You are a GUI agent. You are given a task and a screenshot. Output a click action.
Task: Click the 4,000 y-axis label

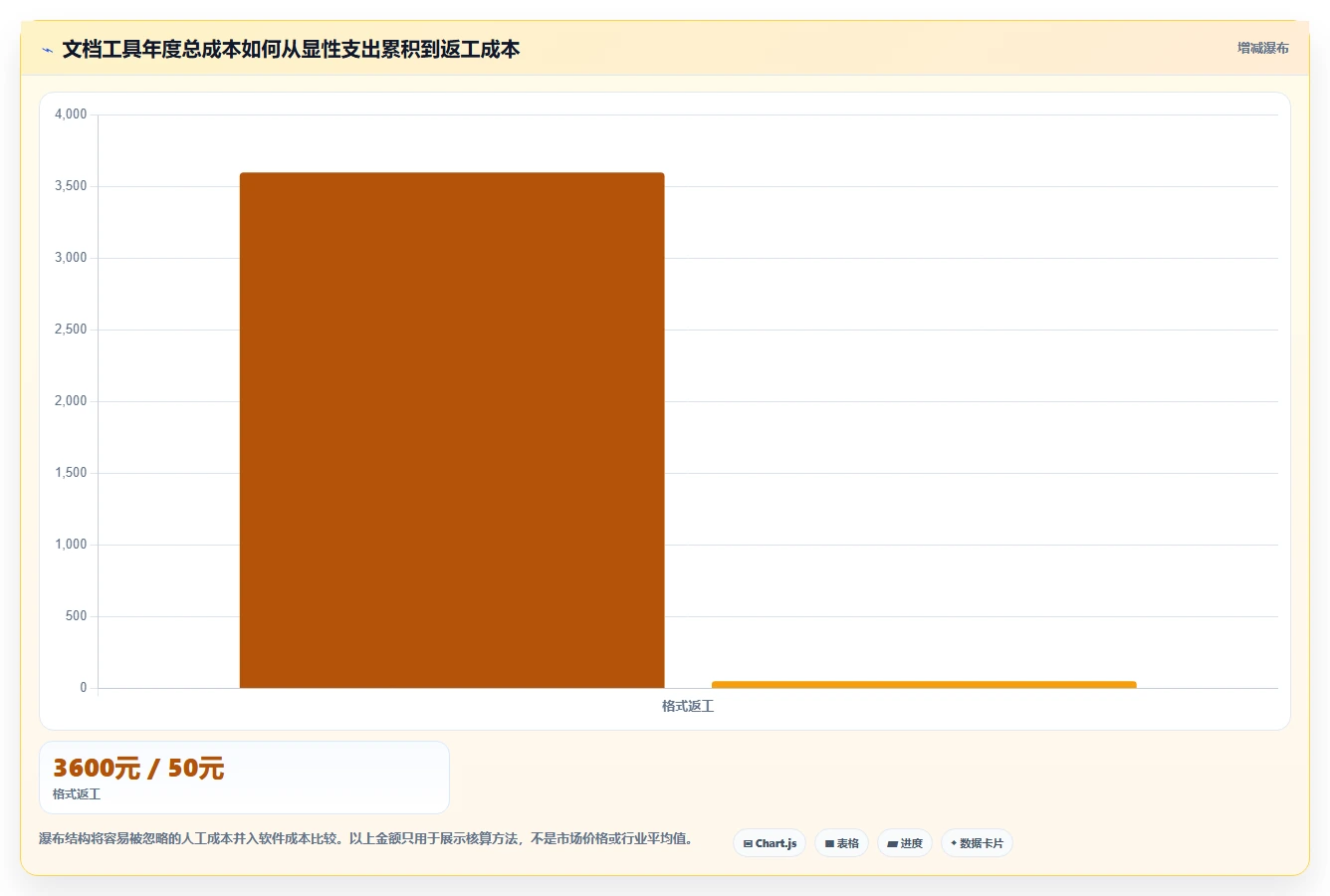(71, 114)
